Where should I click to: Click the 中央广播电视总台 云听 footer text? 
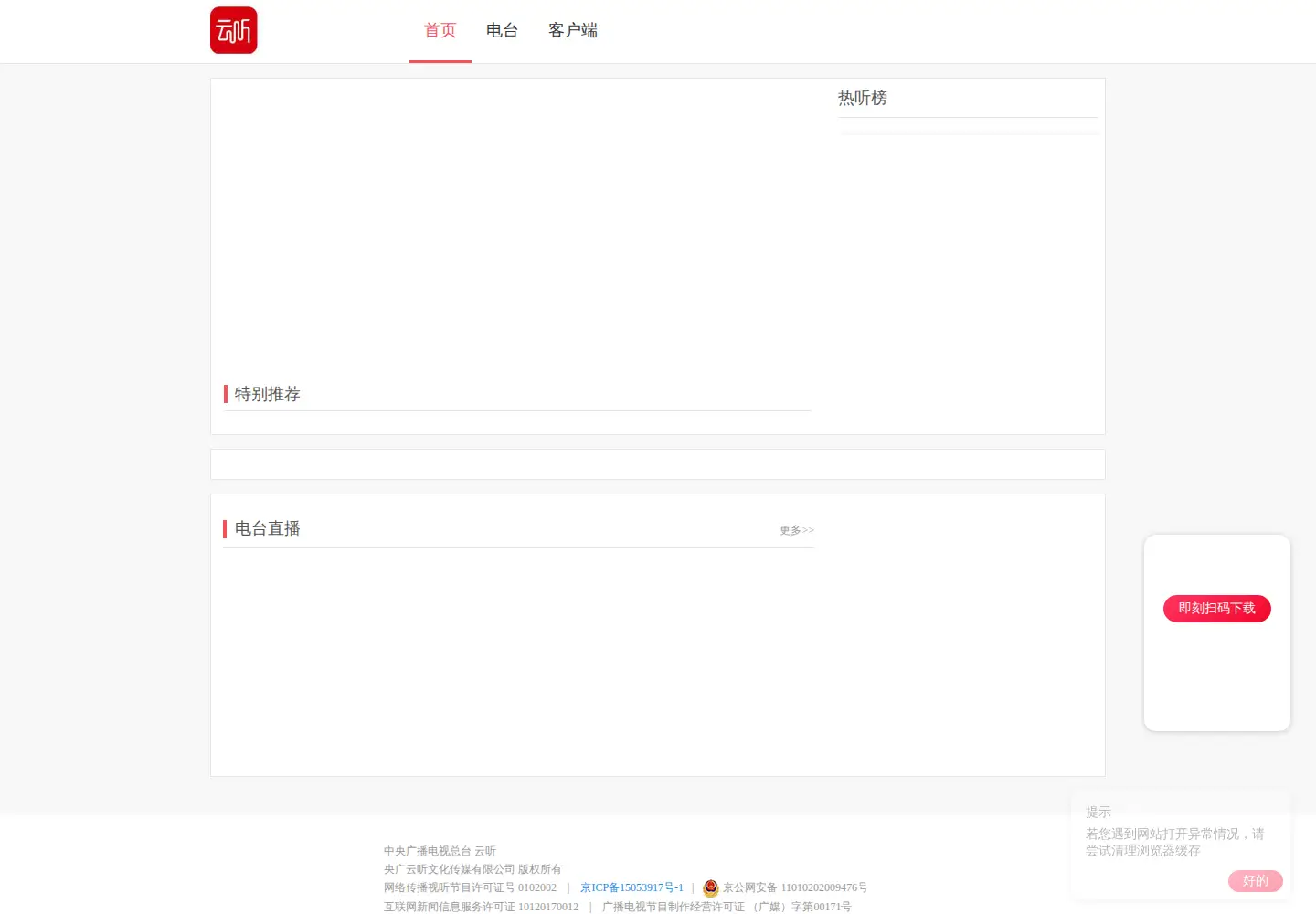coord(440,851)
